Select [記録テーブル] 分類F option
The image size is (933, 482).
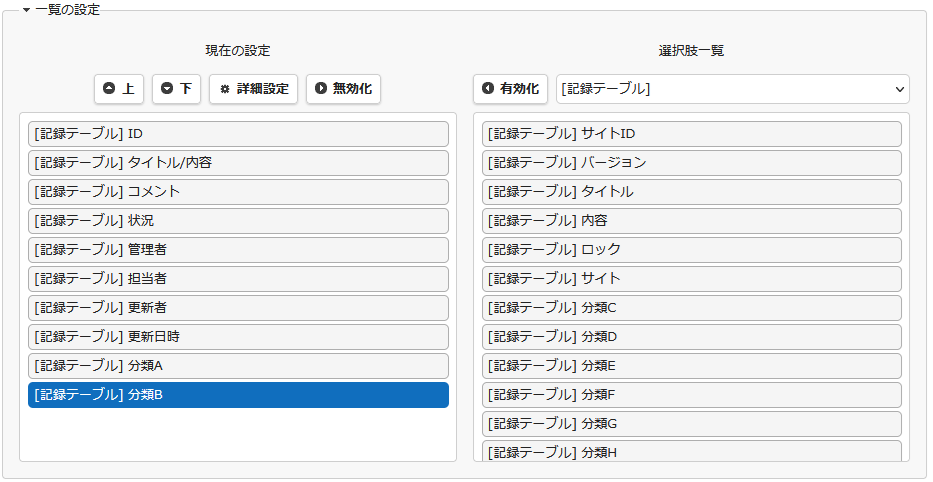click(691, 395)
